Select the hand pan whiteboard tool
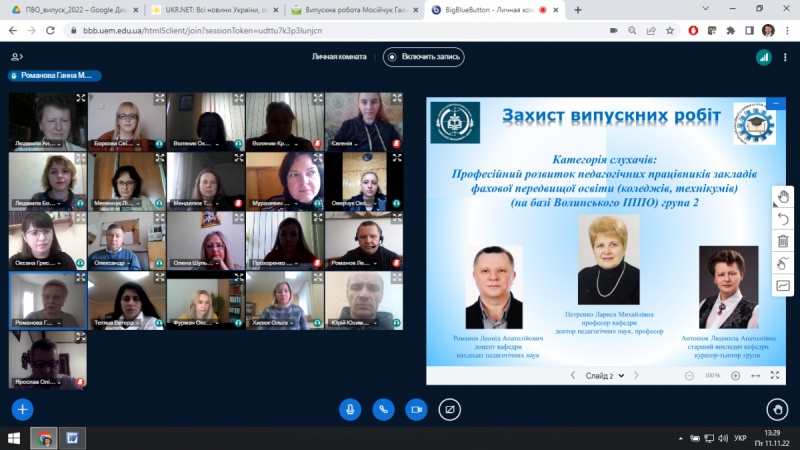 click(x=783, y=197)
